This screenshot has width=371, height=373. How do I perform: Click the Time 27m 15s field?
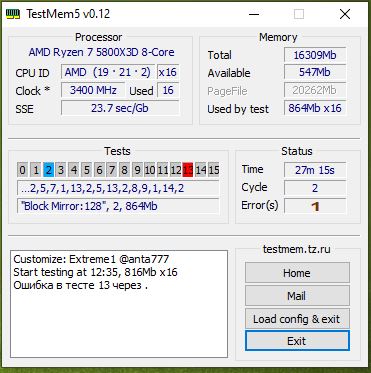315,170
